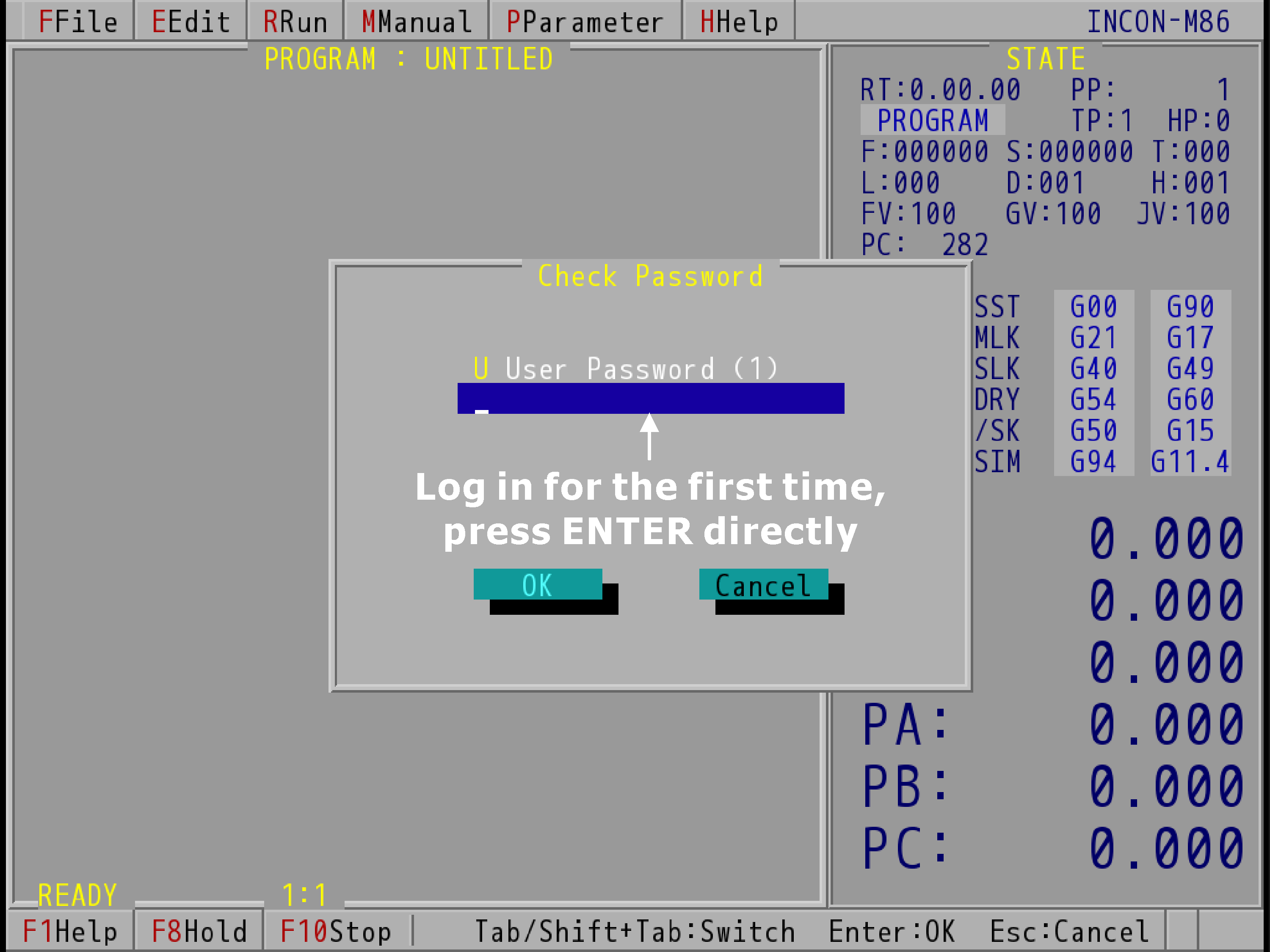Image resolution: width=1270 pixels, height=952 pixels.
Task: Click the 1:1 cursor position indicator
Action: pyautogui.click(x=304, y=895)
